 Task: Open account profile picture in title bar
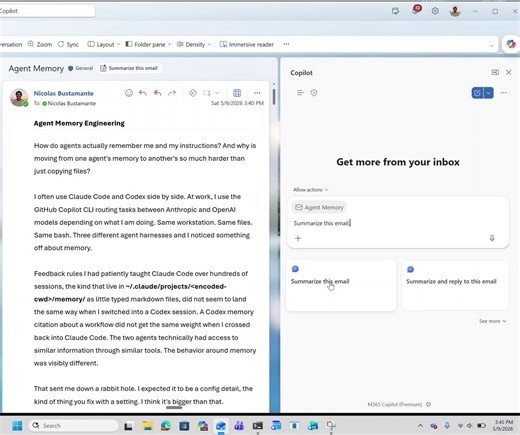point(455,11)
